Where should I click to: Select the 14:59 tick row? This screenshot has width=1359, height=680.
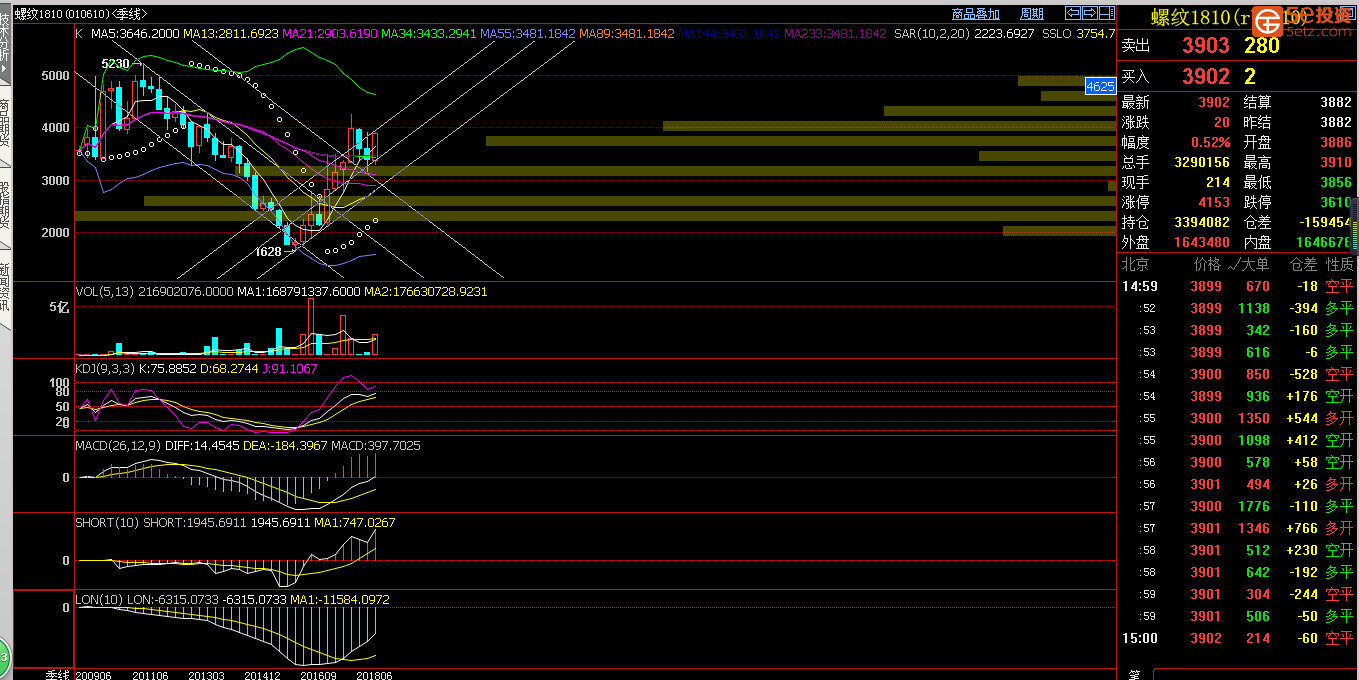[1237, 286]
